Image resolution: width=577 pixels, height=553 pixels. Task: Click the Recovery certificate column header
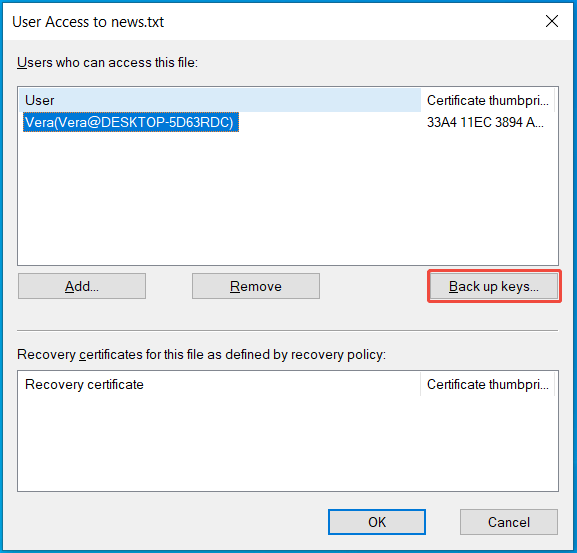tap(219, 384)
